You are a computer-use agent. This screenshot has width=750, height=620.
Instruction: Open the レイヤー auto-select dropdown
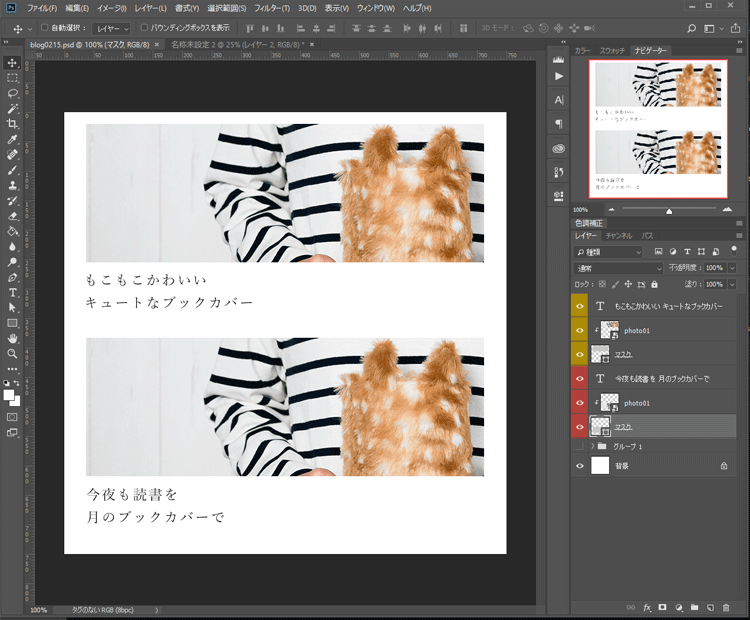pyautogui.click(x=111, y=29)
